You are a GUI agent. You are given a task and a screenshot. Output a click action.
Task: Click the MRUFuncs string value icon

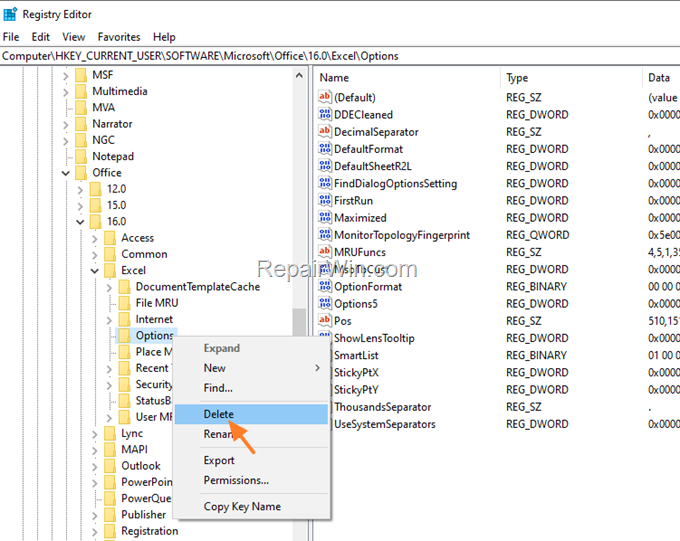[x=325, y=252]
